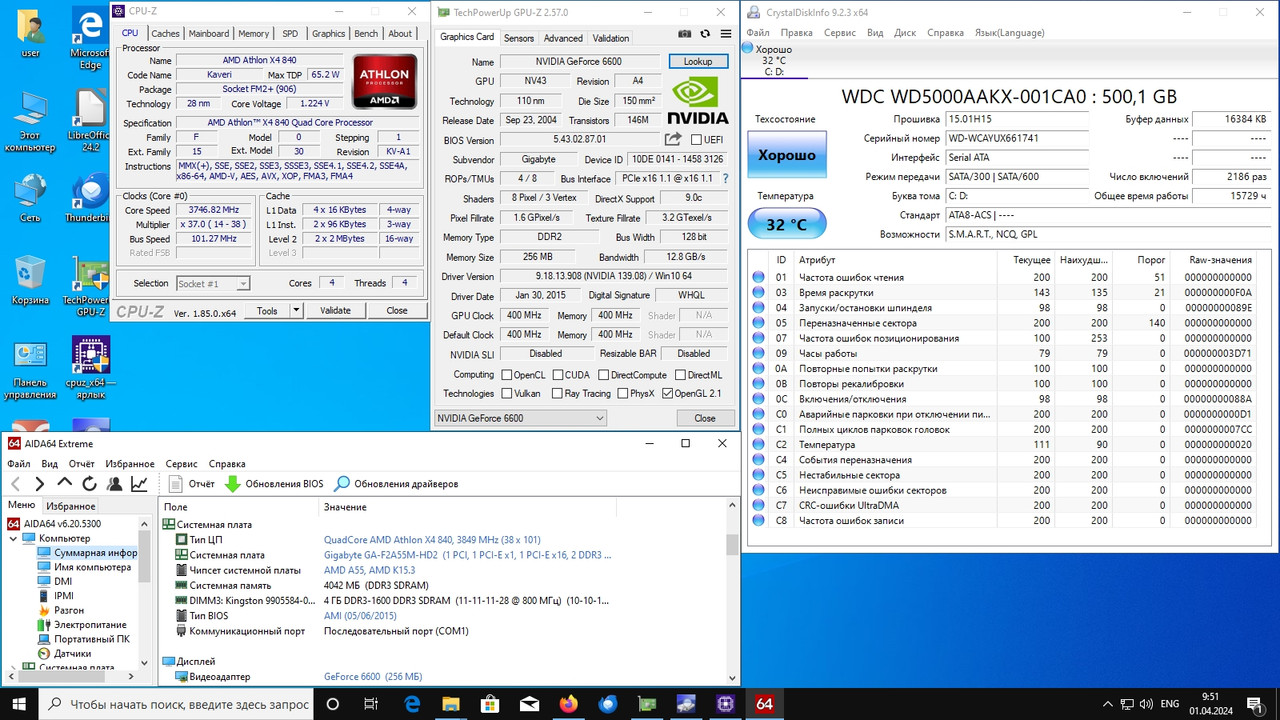Viewport: 1280px width, 720px height.
Task: Click Firefox icon on the taskbar
Action: coord(569,704)
